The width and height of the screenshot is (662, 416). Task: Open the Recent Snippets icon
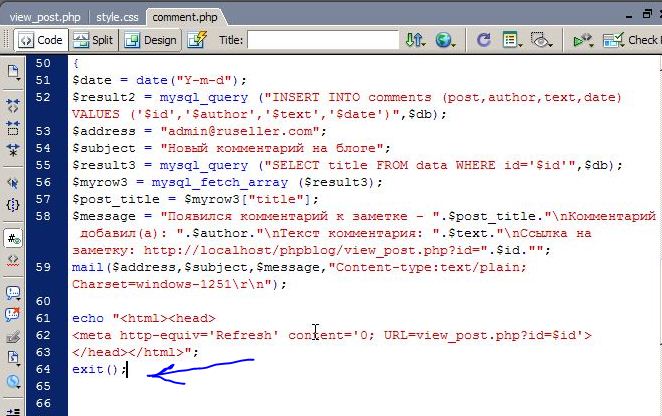[x=13, y=359]
